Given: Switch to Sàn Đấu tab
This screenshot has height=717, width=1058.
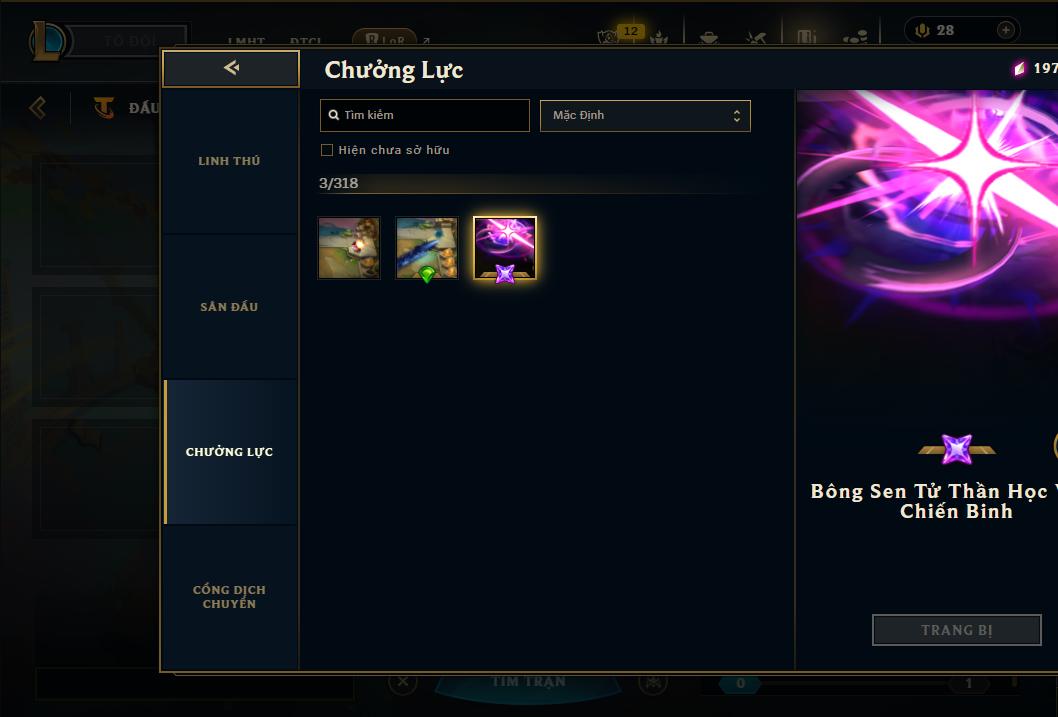Looking at the screenshot, I should [229, 307].
